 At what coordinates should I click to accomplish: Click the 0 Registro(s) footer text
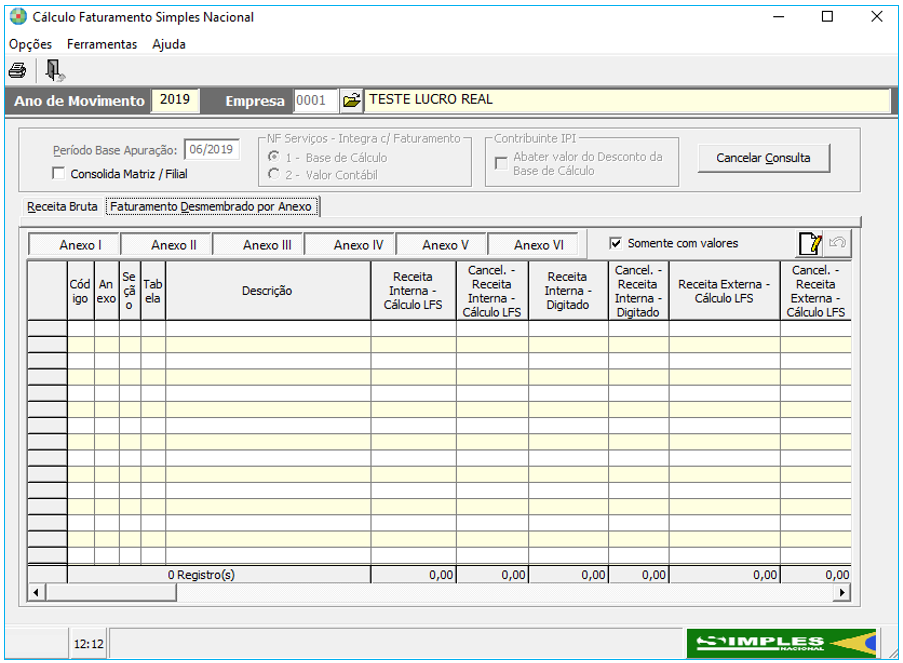tap(202, 575)
